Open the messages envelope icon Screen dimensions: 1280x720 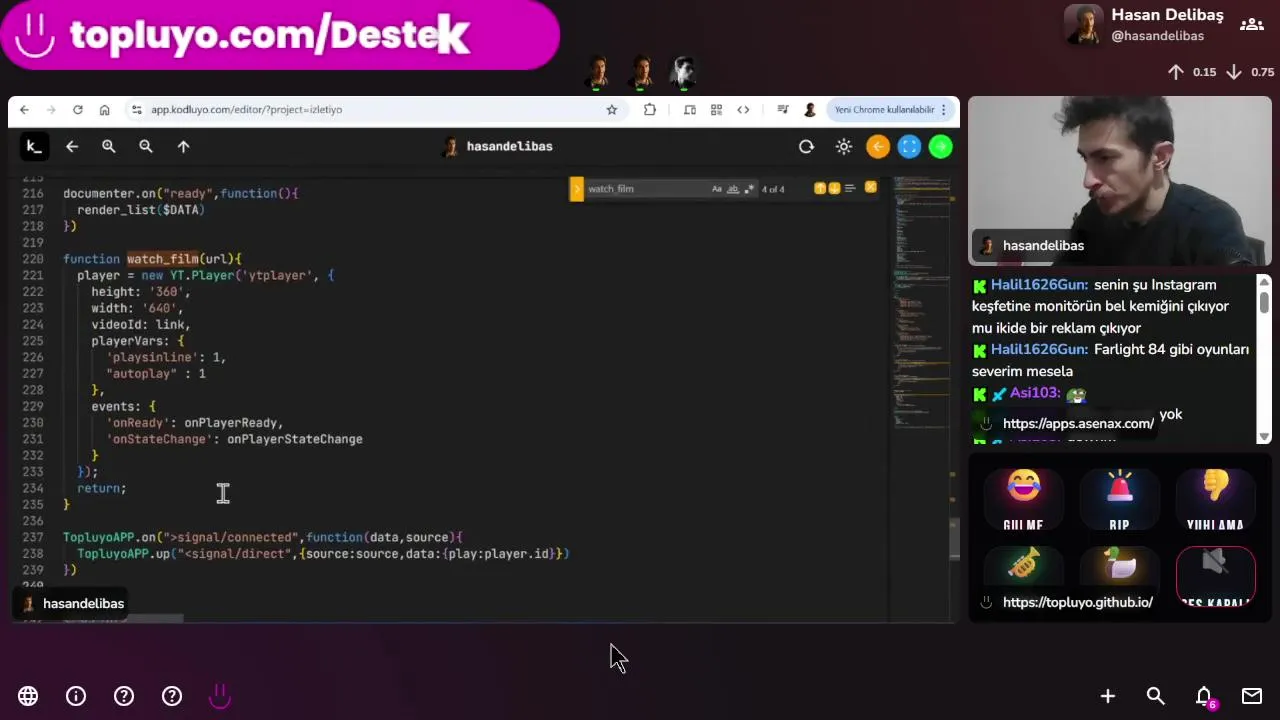click(1252, 696)
